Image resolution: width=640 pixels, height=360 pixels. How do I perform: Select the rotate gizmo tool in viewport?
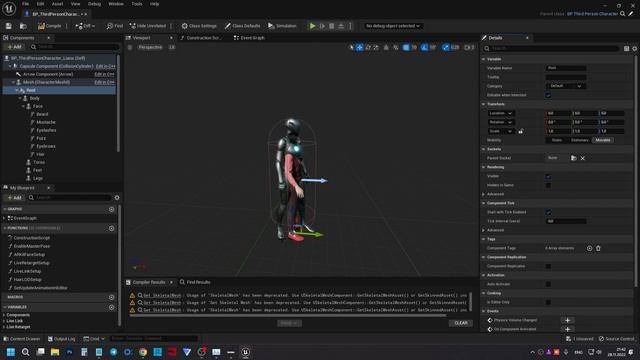pyautogui.click(x=368, y=47)
